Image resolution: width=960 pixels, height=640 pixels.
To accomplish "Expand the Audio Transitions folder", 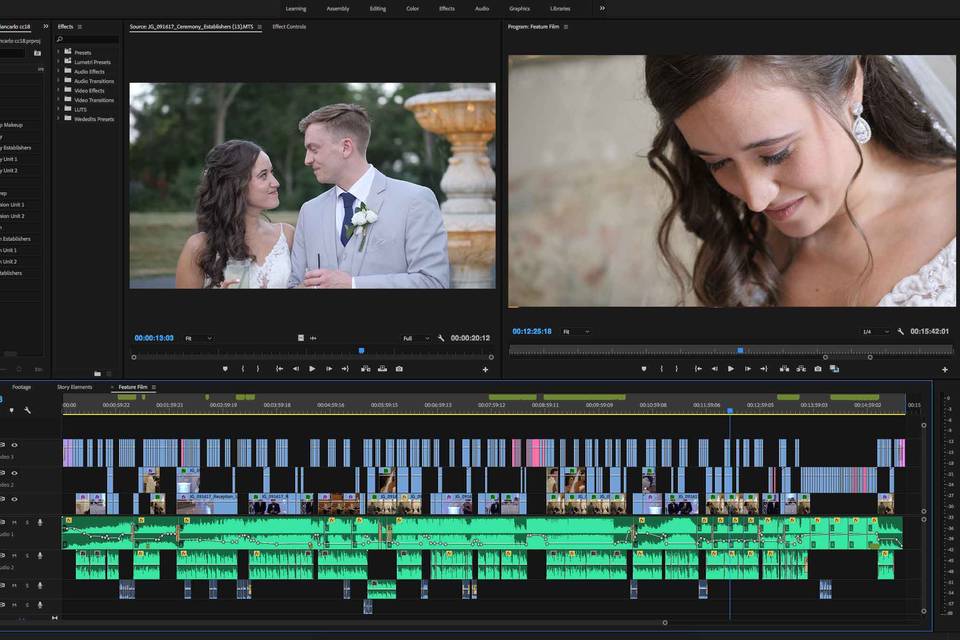I will pos(59,81).
